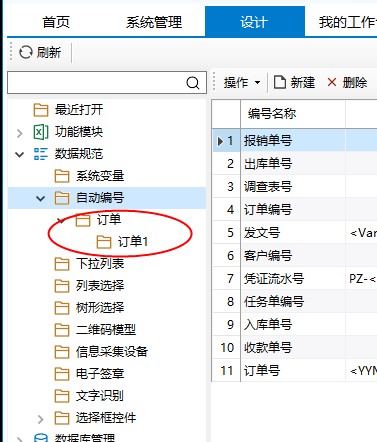Select the 订单1 tree item label

[132, 242]
